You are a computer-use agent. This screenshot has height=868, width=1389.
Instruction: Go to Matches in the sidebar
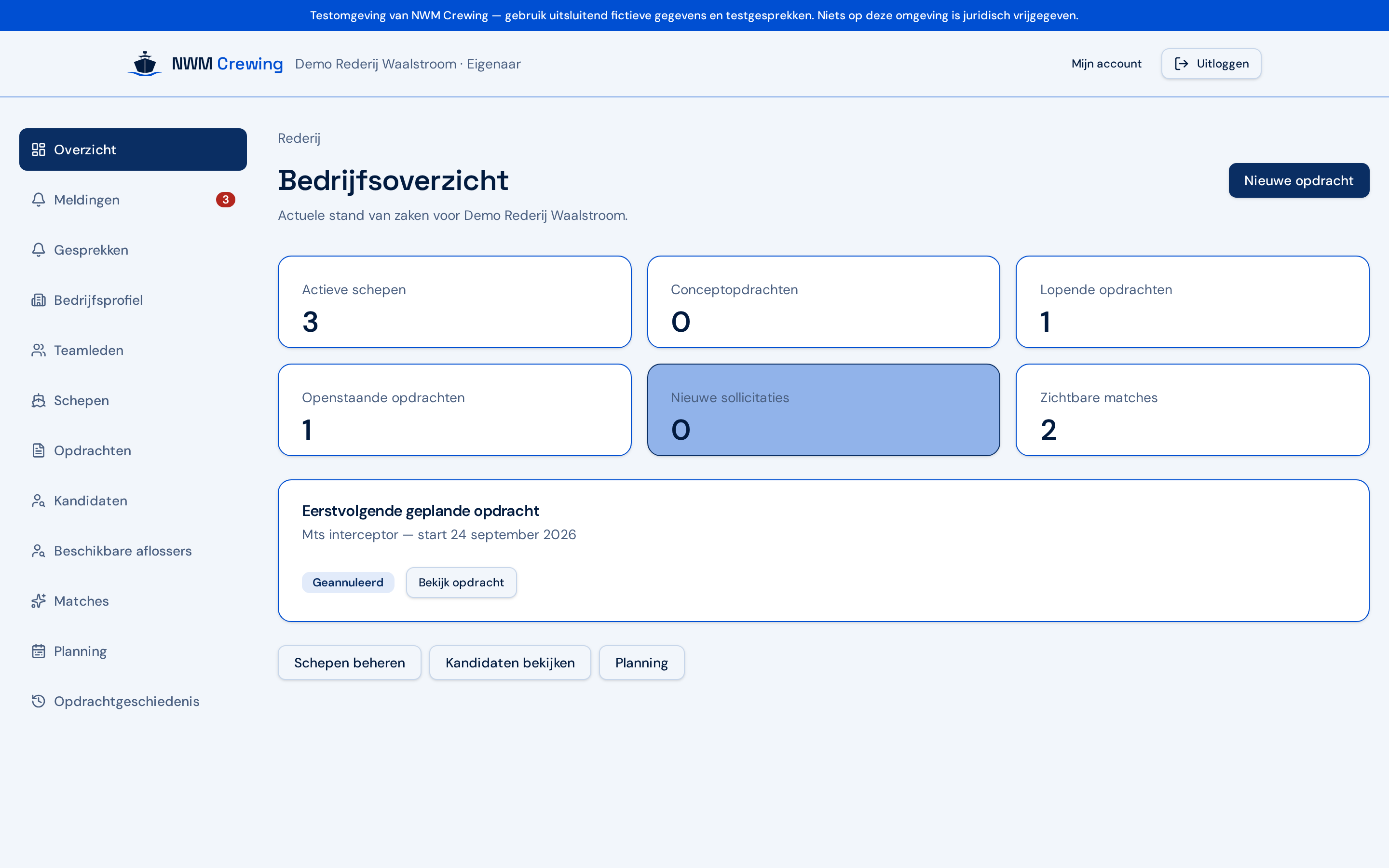pos(133,601)
